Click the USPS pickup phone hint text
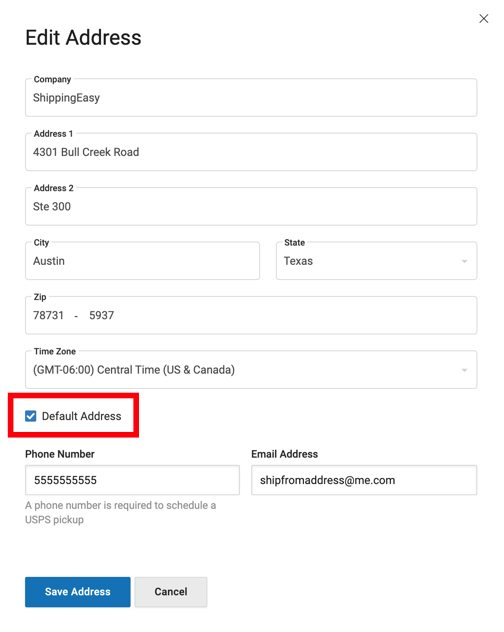The image size is (504, 632). pyautogui.click(x=121, y=512)
